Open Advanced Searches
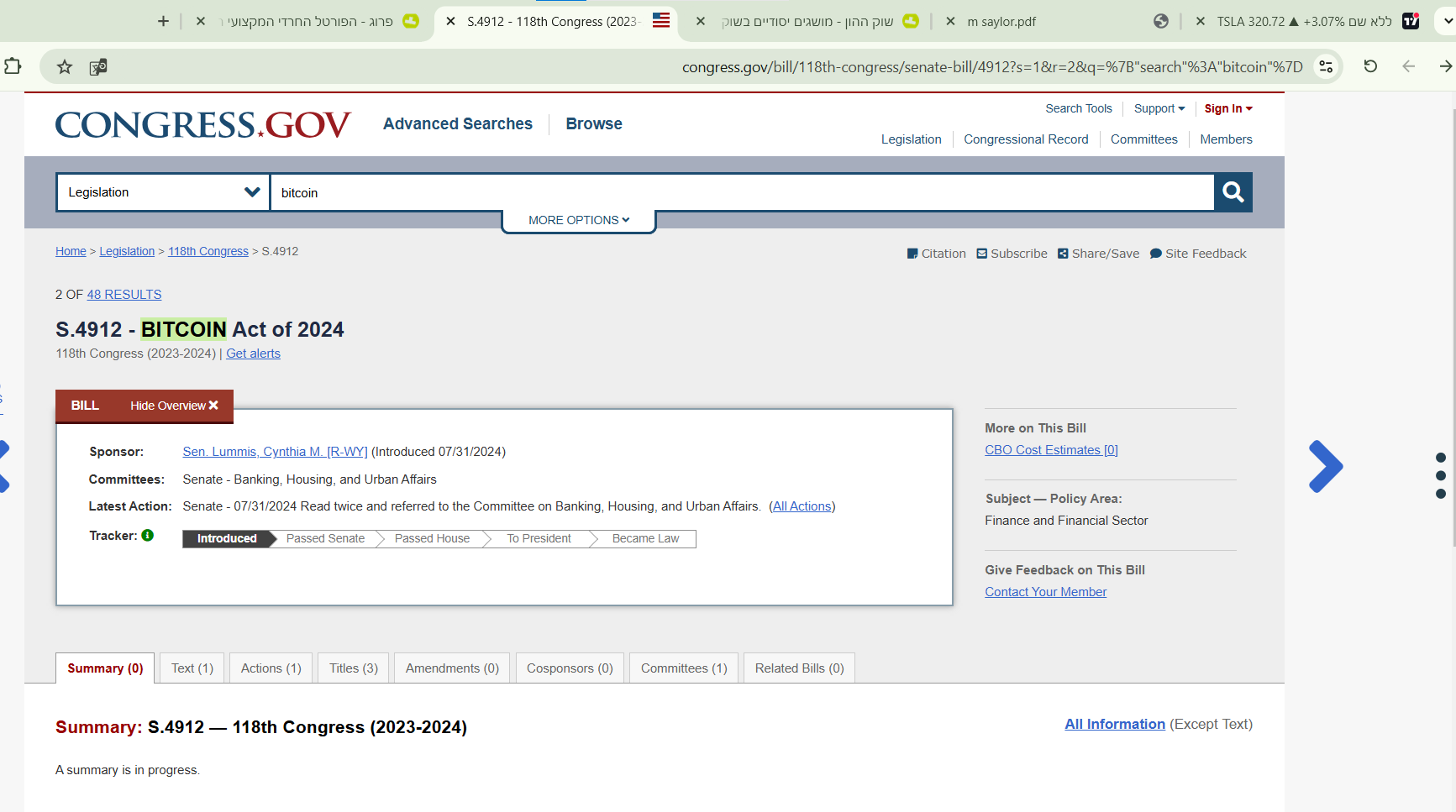Screen dimensions: 1456x812 click(x=458, y=124)
